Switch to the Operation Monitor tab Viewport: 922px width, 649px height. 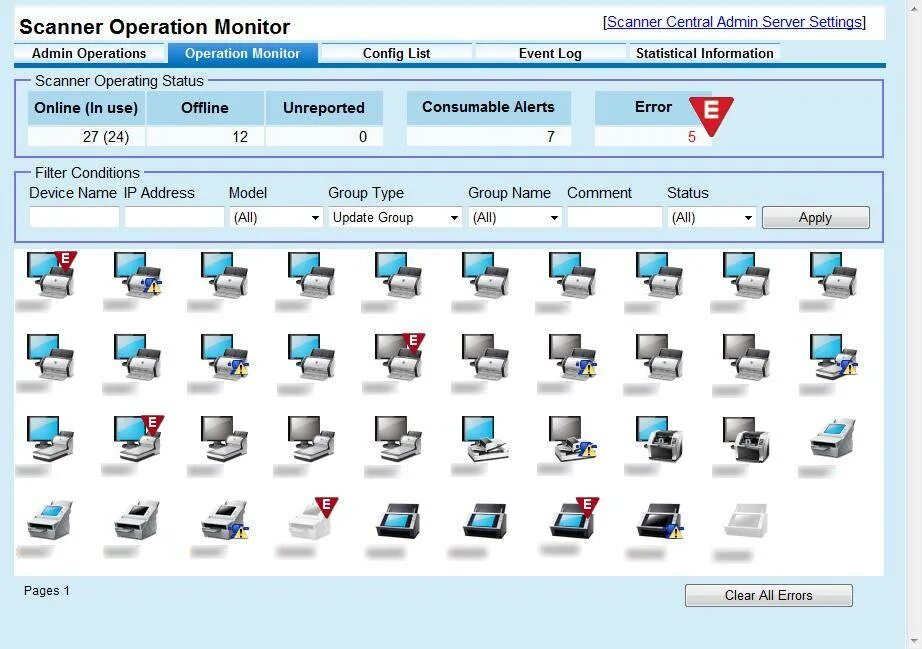click(242, 53)
